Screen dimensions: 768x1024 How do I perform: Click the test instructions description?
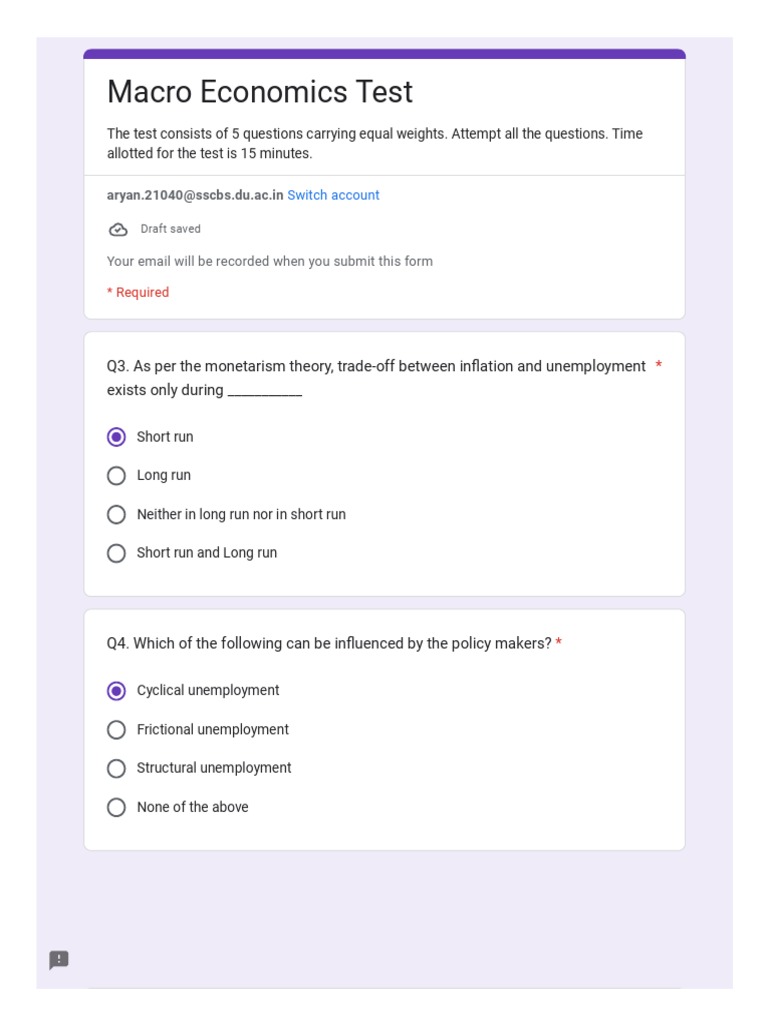coord(374,144)
